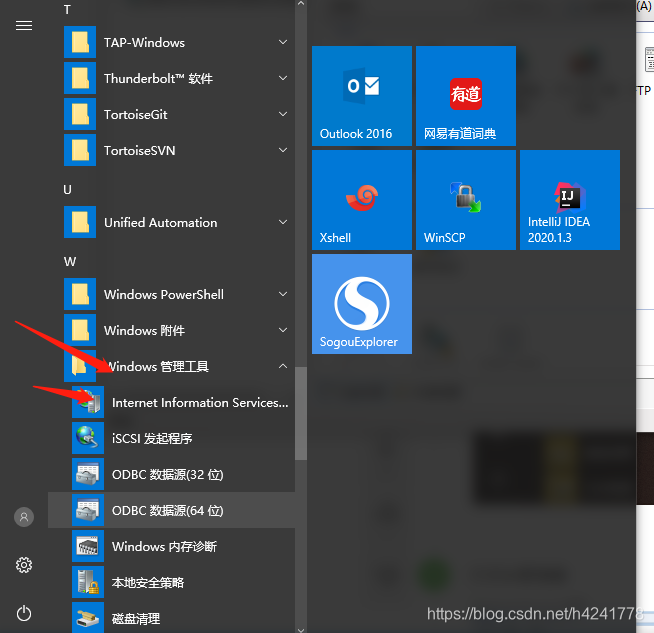The width and height of the screenshot is (654, 633).
Task: Click the letter U section header
Action: 68,190
